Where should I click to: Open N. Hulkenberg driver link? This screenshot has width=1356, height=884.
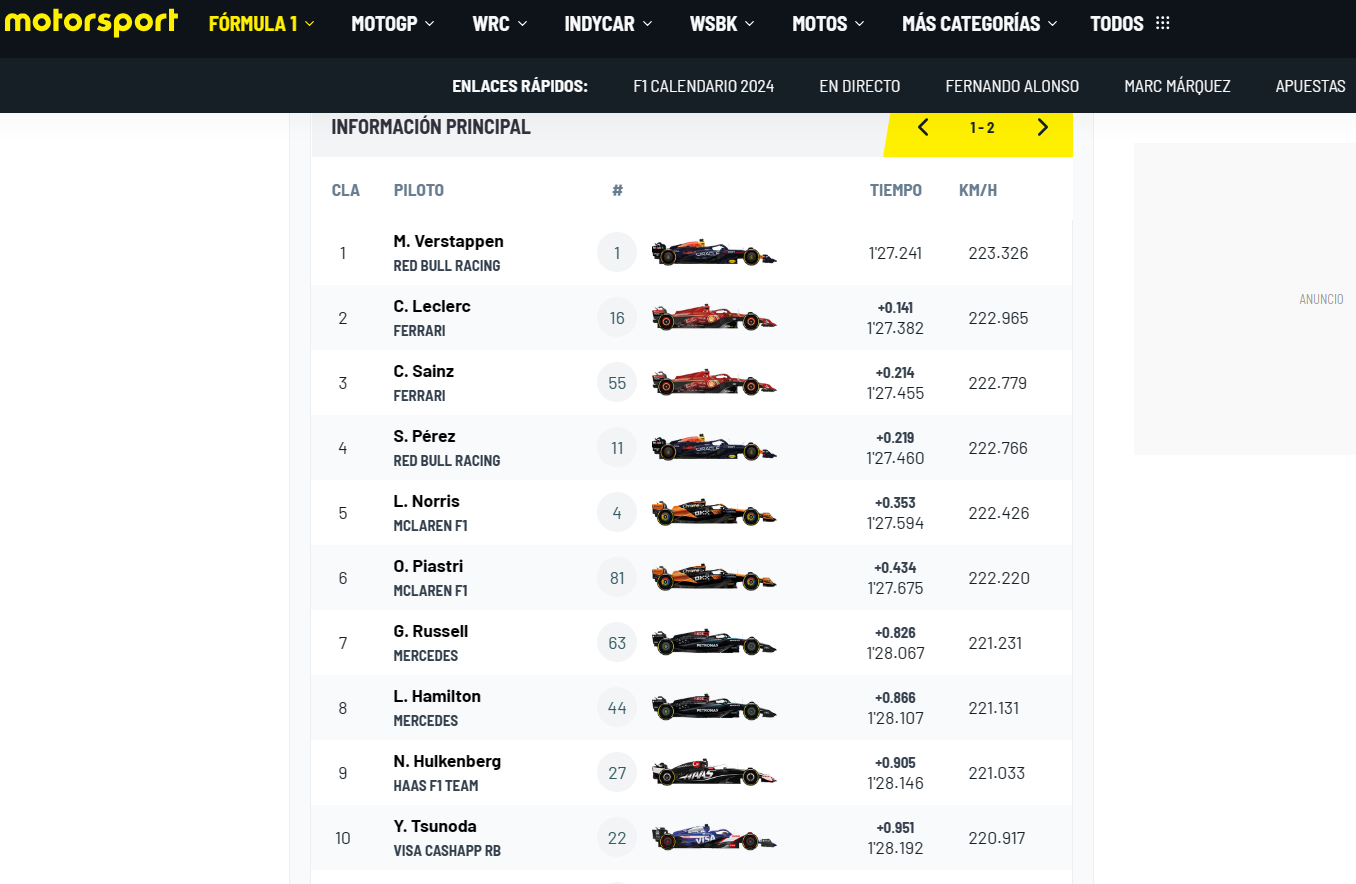point(447,761)
